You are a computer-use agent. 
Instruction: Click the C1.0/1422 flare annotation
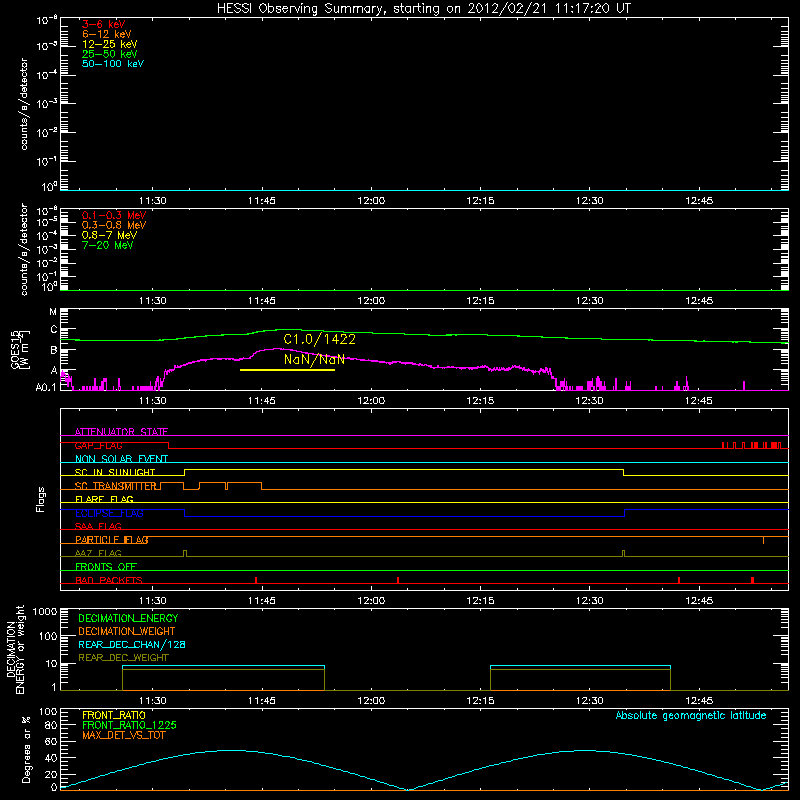(x=319, y=339)
